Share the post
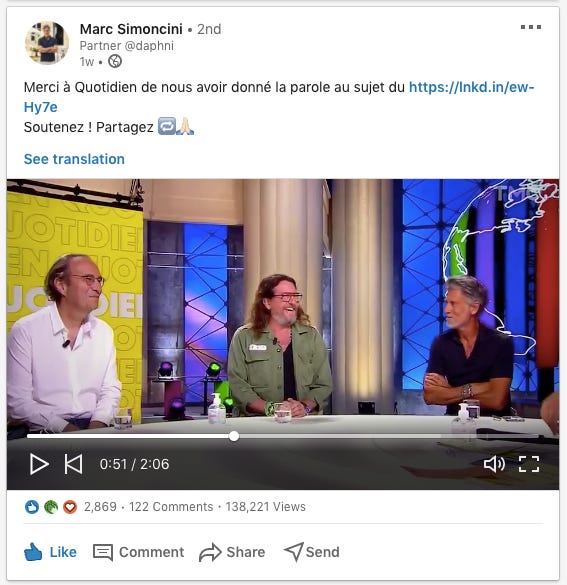Image resolution: width=567 pixels, height=585 pixels. click(x=232, y=552)
